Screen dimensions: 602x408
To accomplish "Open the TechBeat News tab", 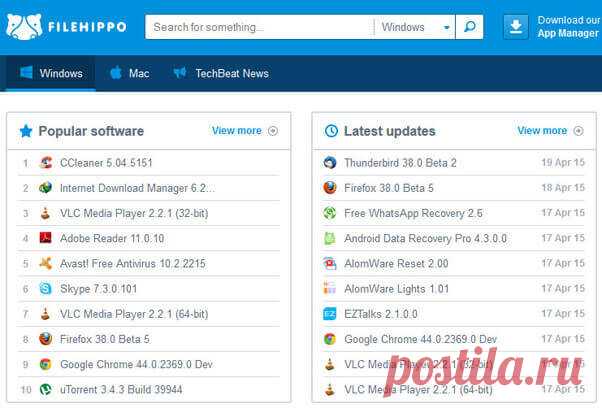I will point(221,73).
